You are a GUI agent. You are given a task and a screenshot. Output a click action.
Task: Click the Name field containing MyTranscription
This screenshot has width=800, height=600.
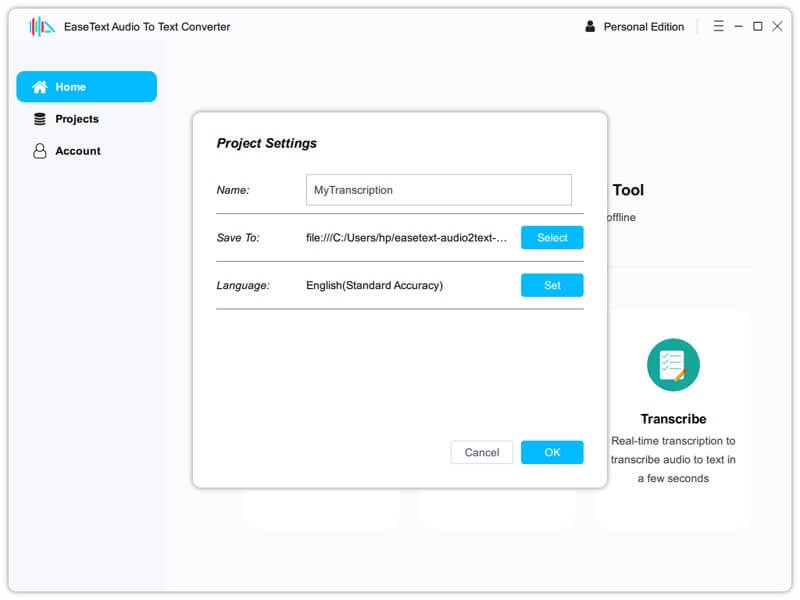point(438,190)
